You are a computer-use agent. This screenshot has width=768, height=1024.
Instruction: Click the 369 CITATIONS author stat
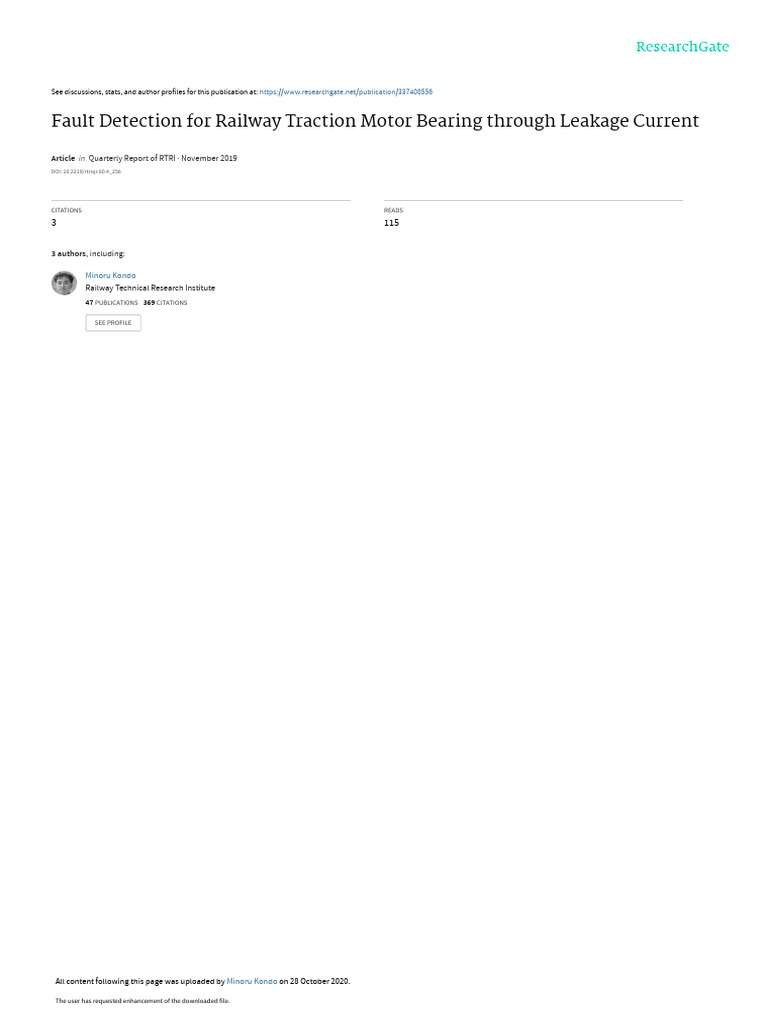pyautogui.click(x=165, y=303)
